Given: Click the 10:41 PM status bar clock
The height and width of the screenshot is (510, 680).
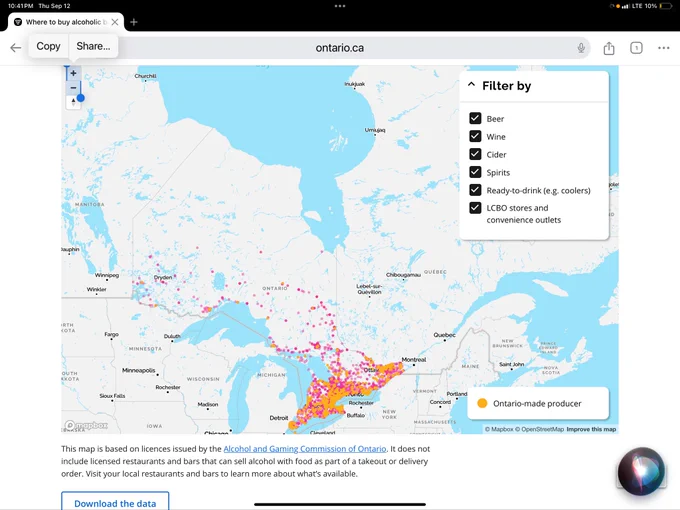Looking at the screenshot, I should (x=21, y=6).
